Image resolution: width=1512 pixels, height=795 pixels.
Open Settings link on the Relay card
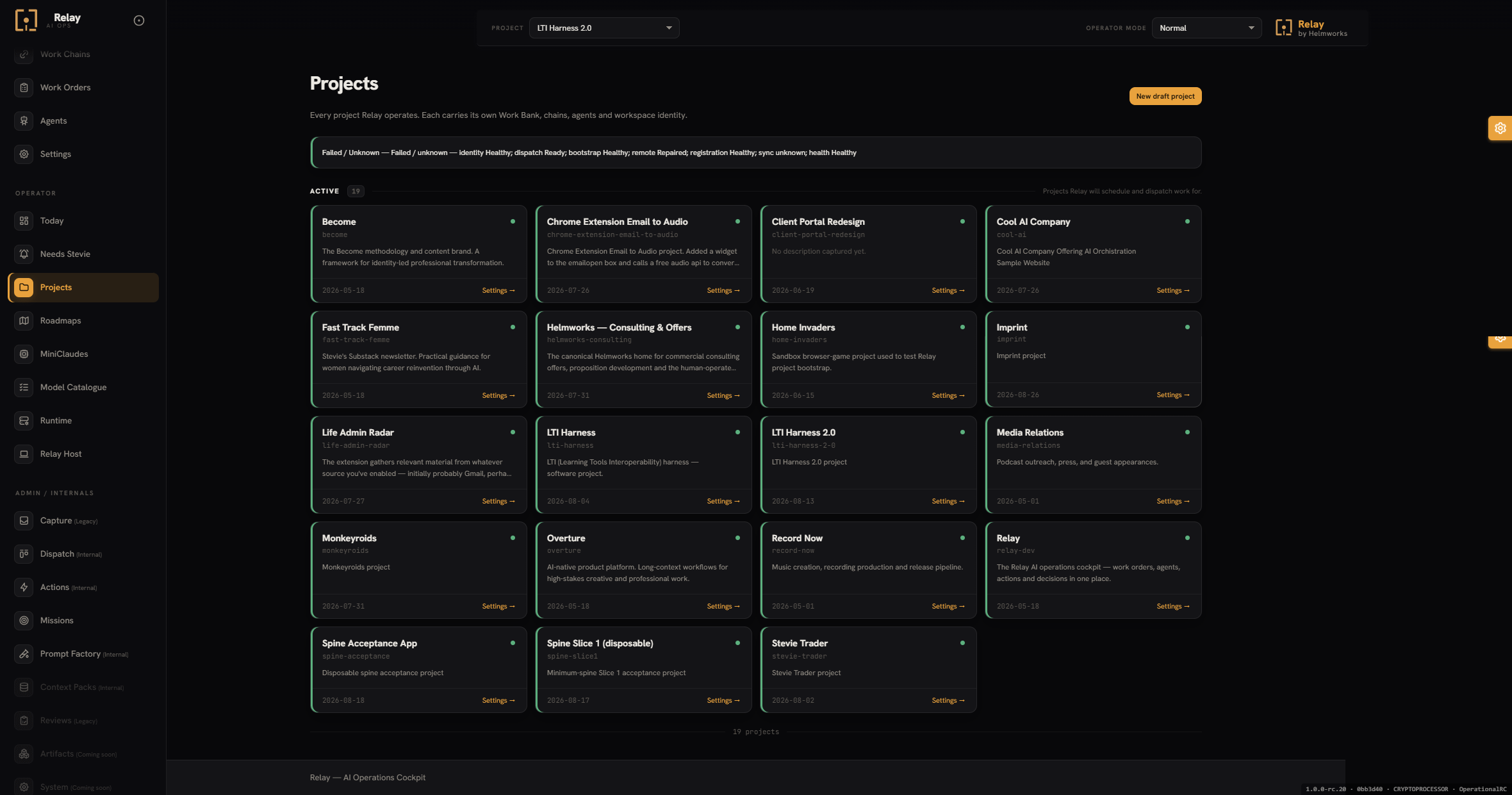point(1173,607)
